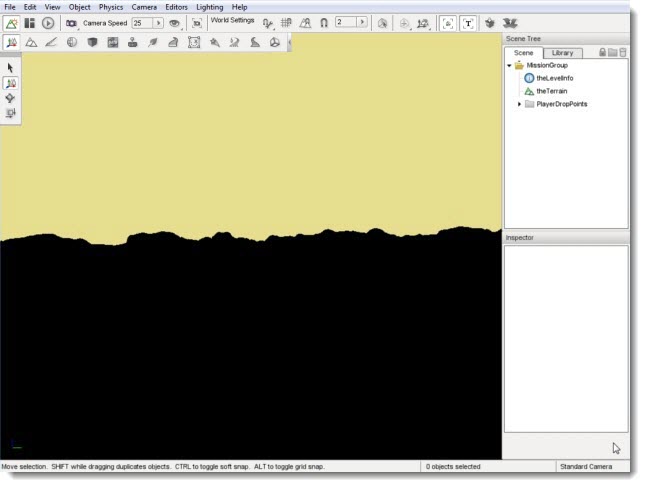Switch to the Library tab
Viewport: 645px width, 487px height.
[562, 52]
